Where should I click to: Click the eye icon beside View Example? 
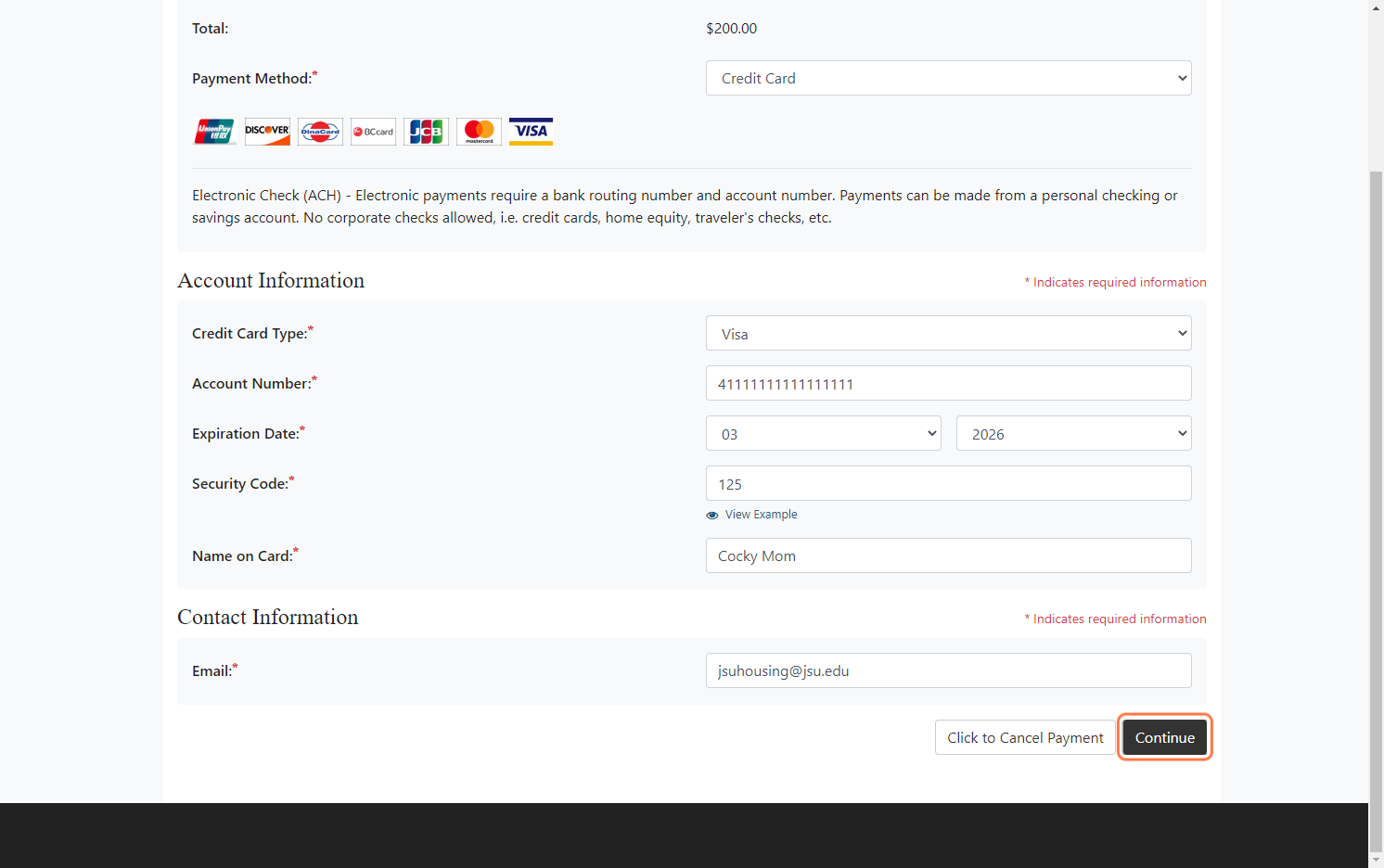[712, 515]
